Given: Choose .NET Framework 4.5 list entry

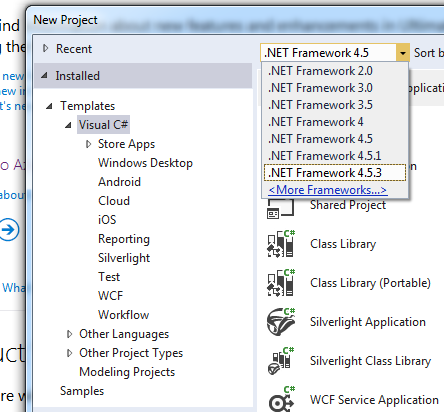Looking at the screenshot, I should coord(335,139).
